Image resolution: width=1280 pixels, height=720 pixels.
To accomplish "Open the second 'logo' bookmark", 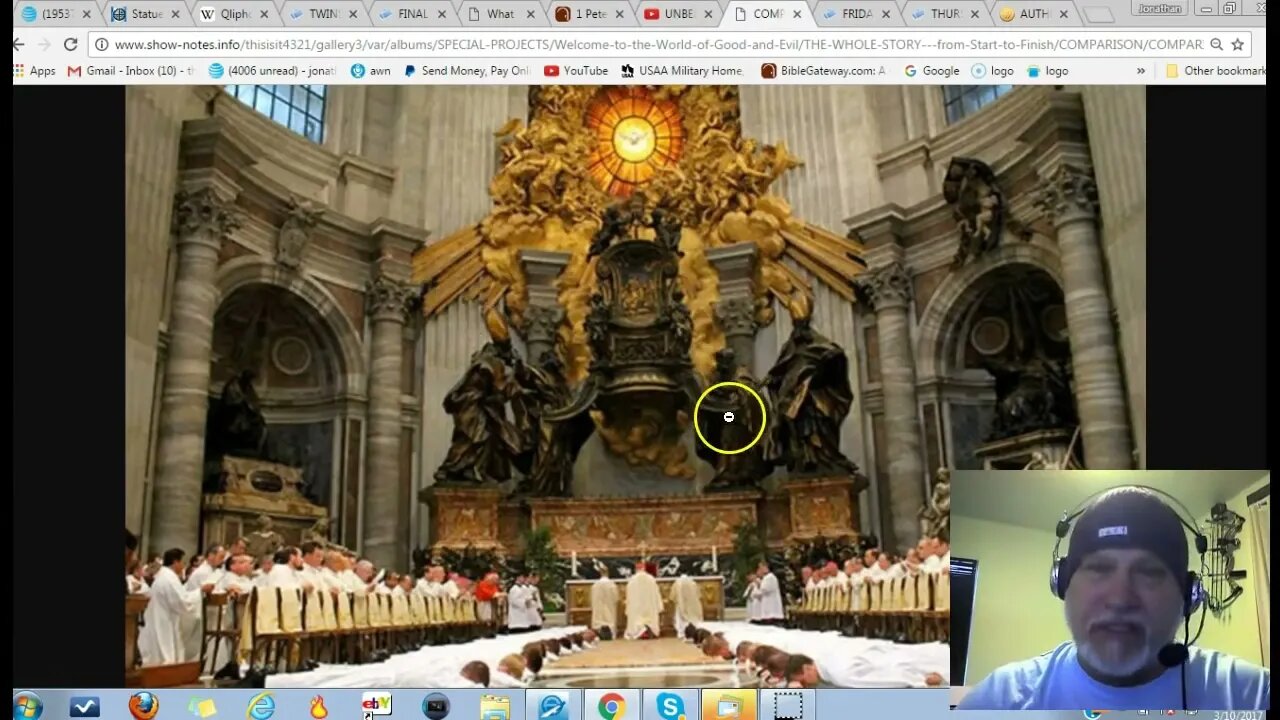I will point(1046,71).
